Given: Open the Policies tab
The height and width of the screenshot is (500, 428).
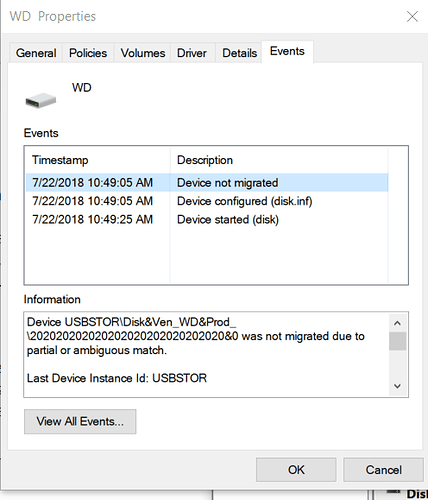Looking at the screenshot, I should (88, 53).
